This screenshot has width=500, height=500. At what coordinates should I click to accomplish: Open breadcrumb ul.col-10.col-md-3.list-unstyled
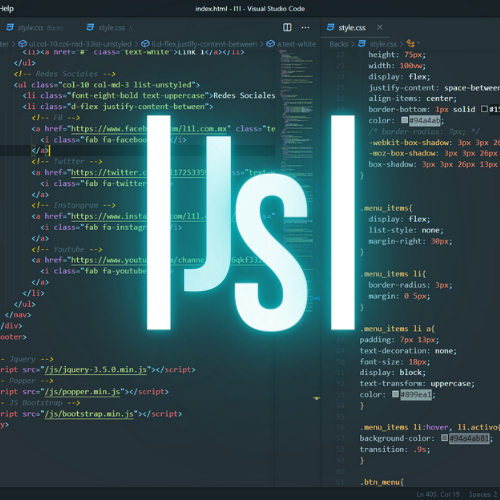(x=75, y=44)
